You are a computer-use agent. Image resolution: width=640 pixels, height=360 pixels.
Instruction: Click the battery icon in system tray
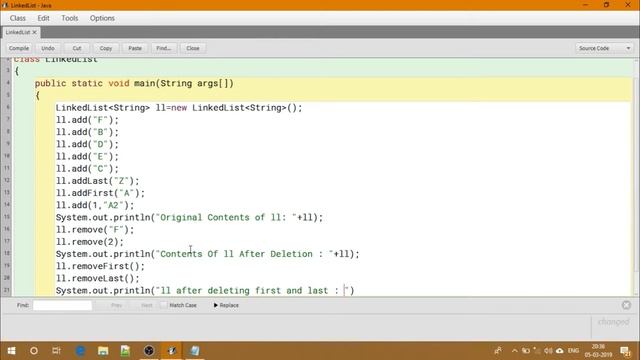[x=526, y=351]
